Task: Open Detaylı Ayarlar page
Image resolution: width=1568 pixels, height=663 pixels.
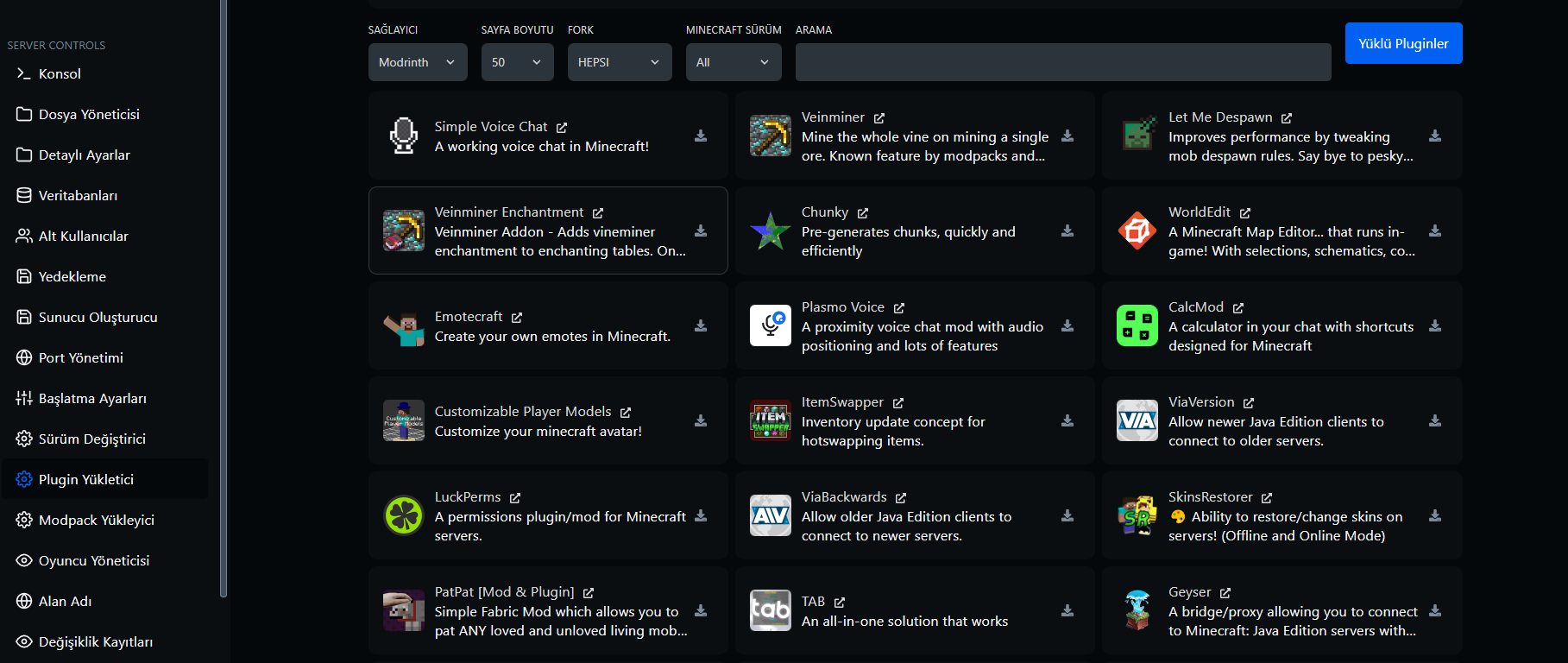Action: point(104,155)
